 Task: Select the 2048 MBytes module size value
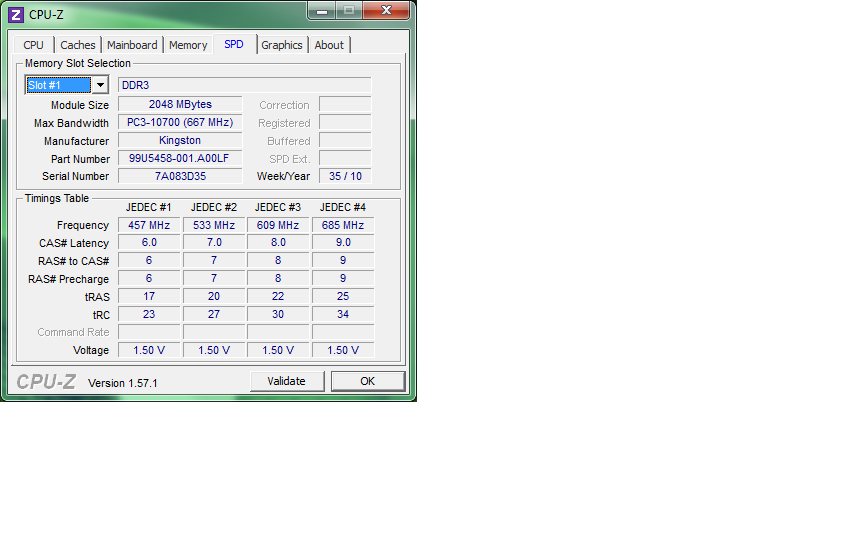click(180, 105)
